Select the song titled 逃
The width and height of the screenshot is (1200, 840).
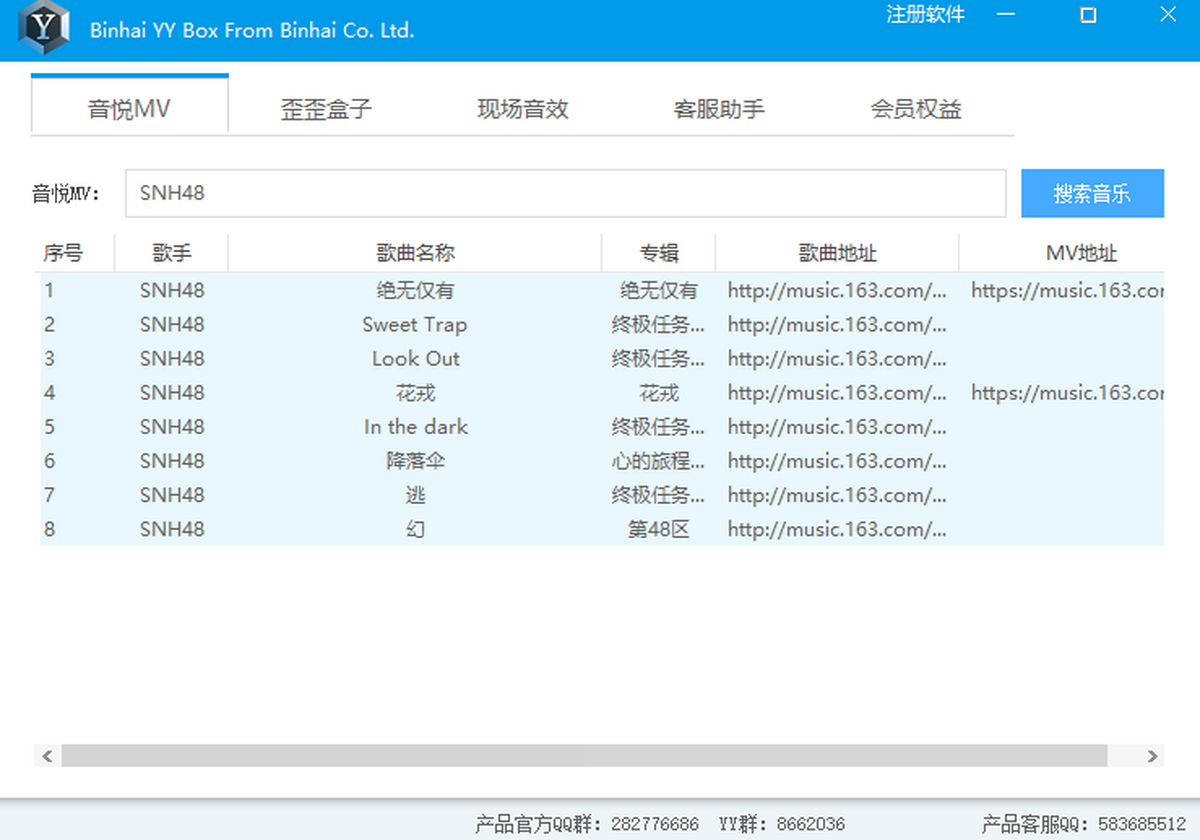pos(415,495)
